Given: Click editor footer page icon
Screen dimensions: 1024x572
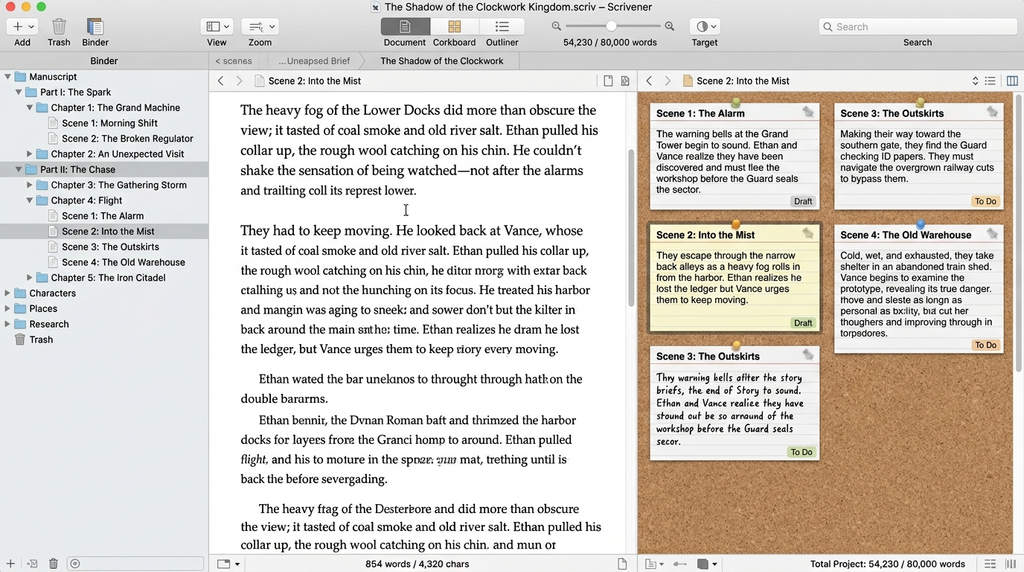Looking at the screenshot, I should point(622,564).
